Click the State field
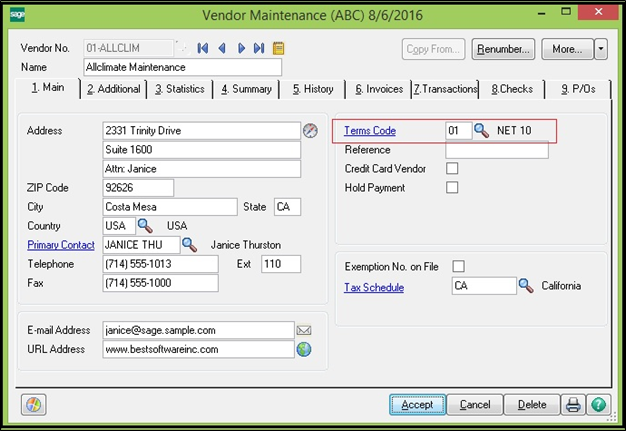Screen dimensions: 634x431 287,207
